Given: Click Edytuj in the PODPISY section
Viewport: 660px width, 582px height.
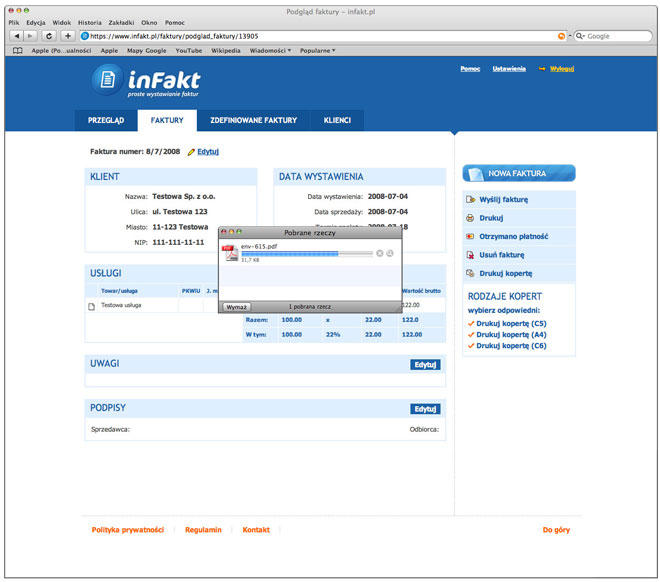Looking at the screenshot, I should (x=425, y=409).
